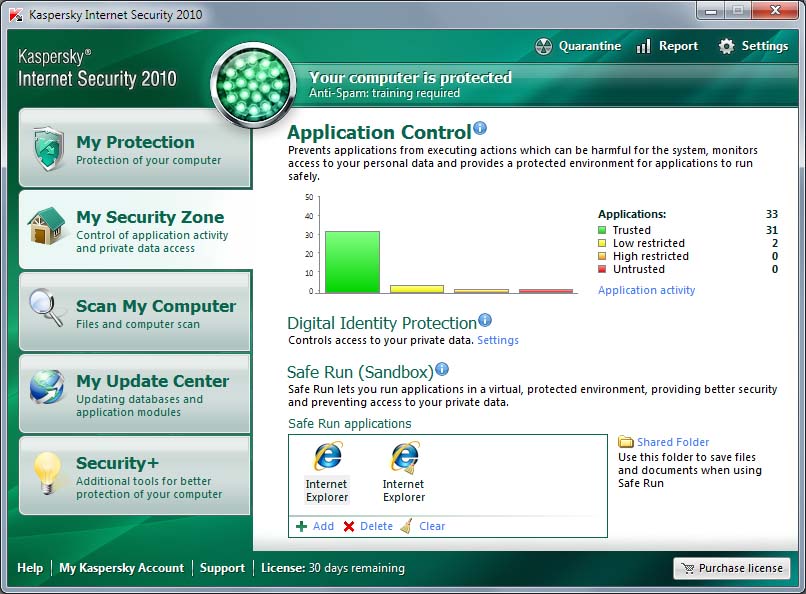Open Settings link under Digital Identity Protection
The height and width of the screenshot is (594, 806).
point(498,340)
